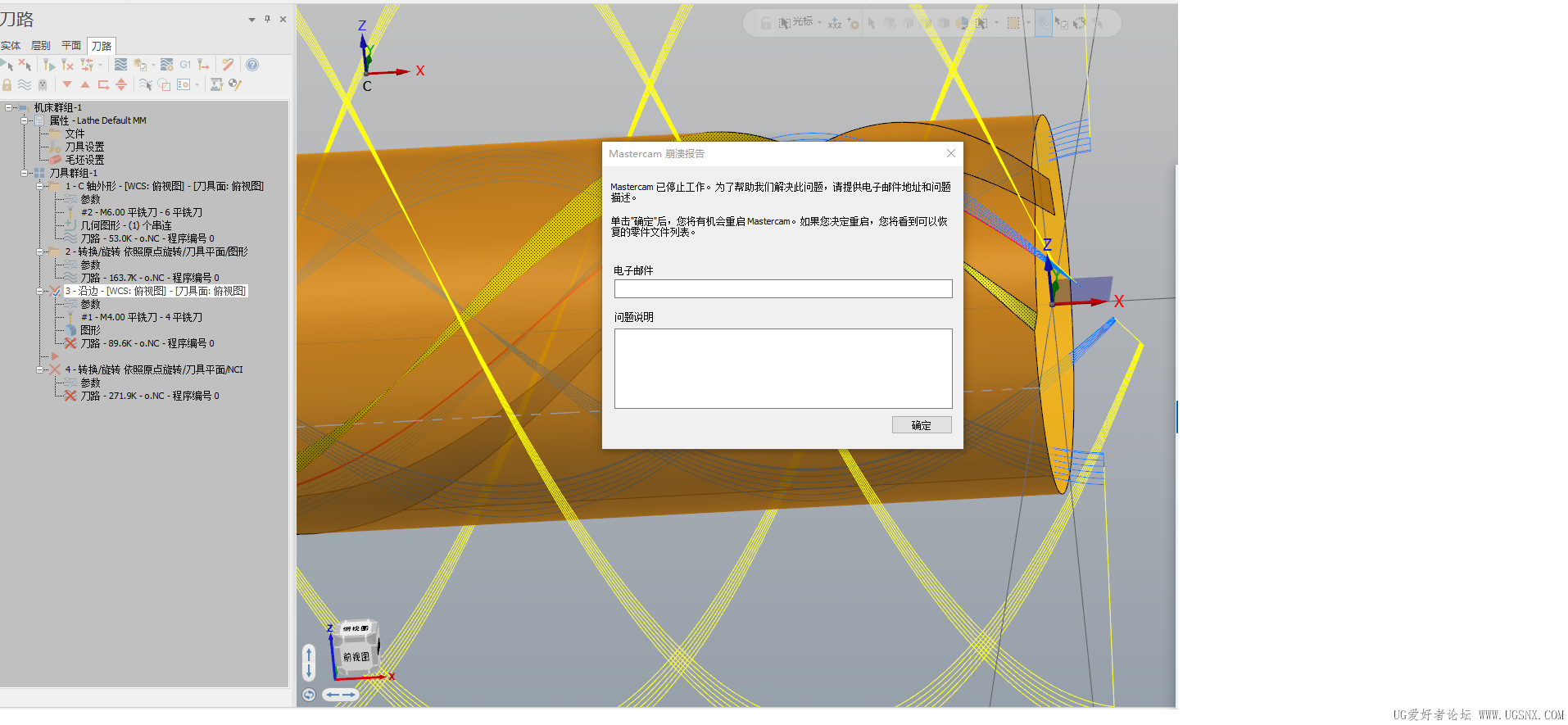This screenshot has height=725, width=1568.
Task: Open 毛坯设置 in the tree
Action: [x=84, y=160]
